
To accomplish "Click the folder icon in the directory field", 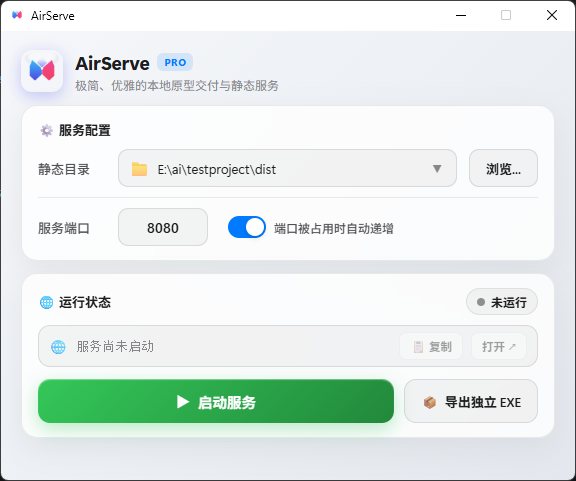I will click(x=139, y=169).
